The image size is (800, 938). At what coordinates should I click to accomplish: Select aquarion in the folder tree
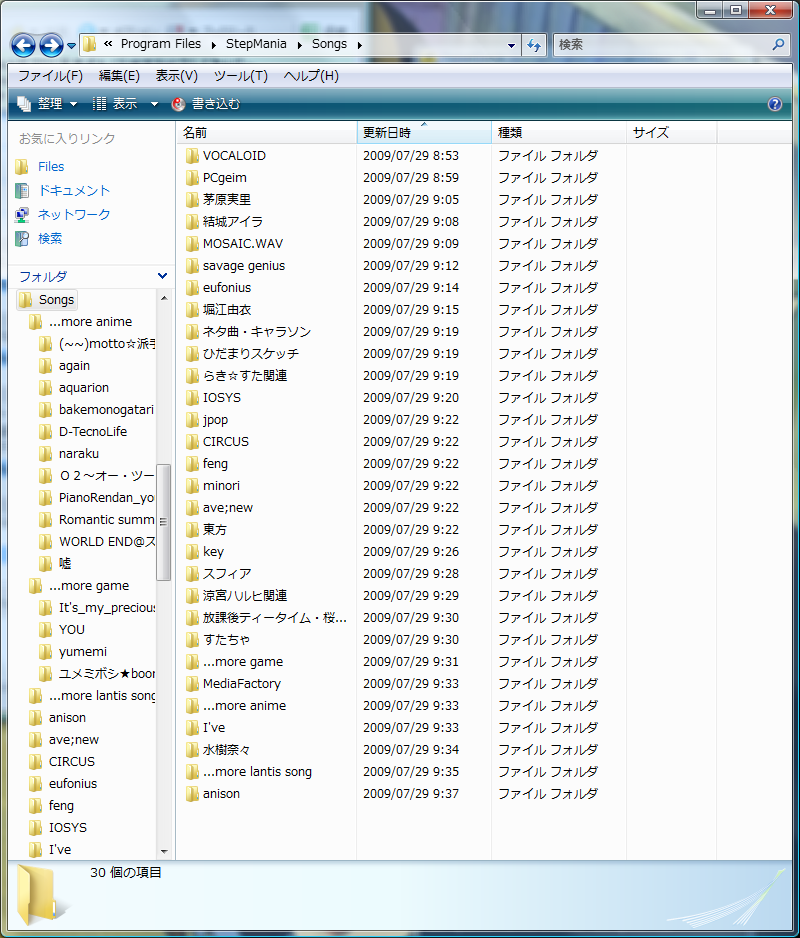click(x=84, y=388)
